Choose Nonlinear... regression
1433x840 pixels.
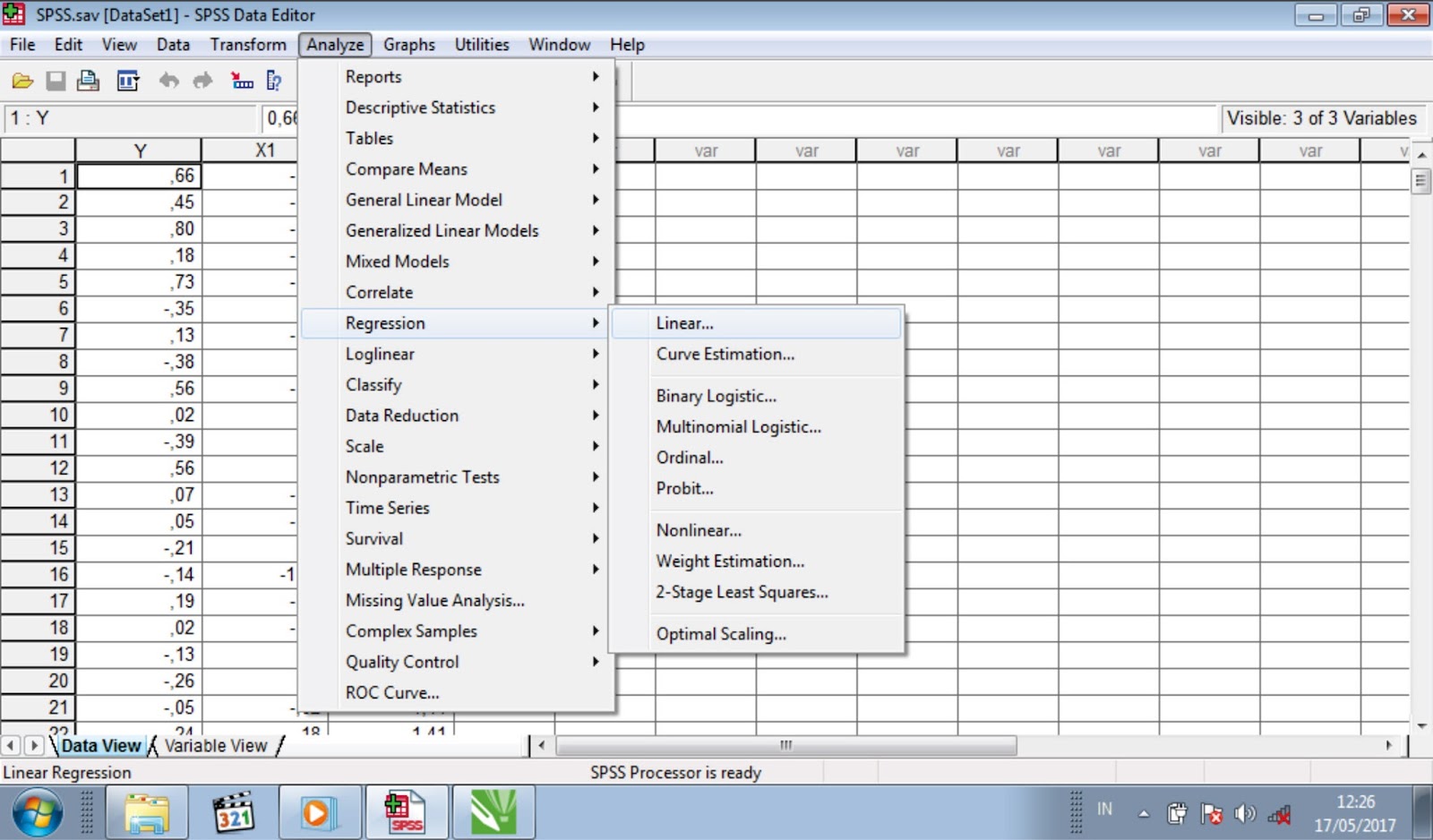pos(756,530)
